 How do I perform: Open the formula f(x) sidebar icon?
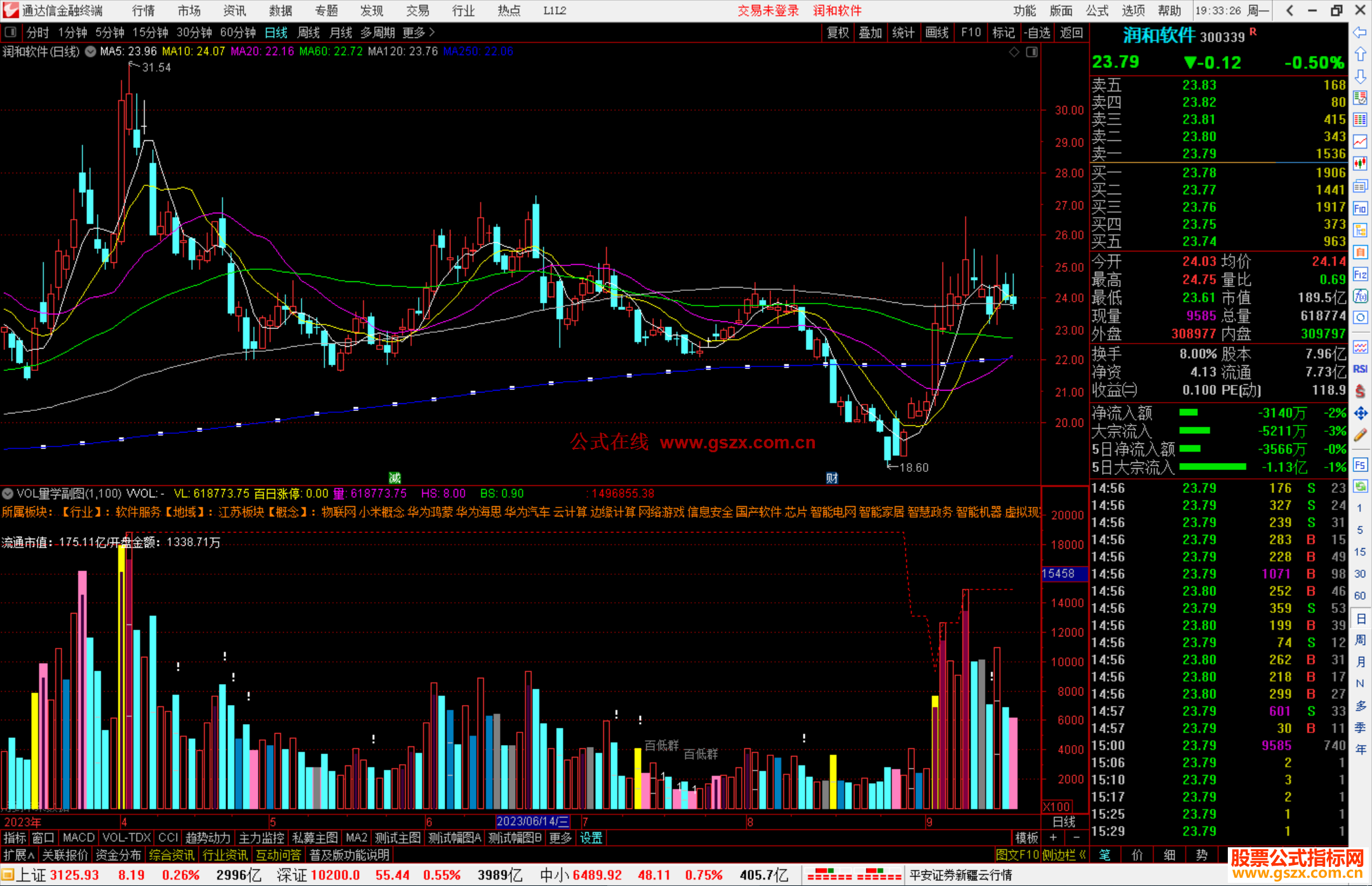tap(1360, 296)
